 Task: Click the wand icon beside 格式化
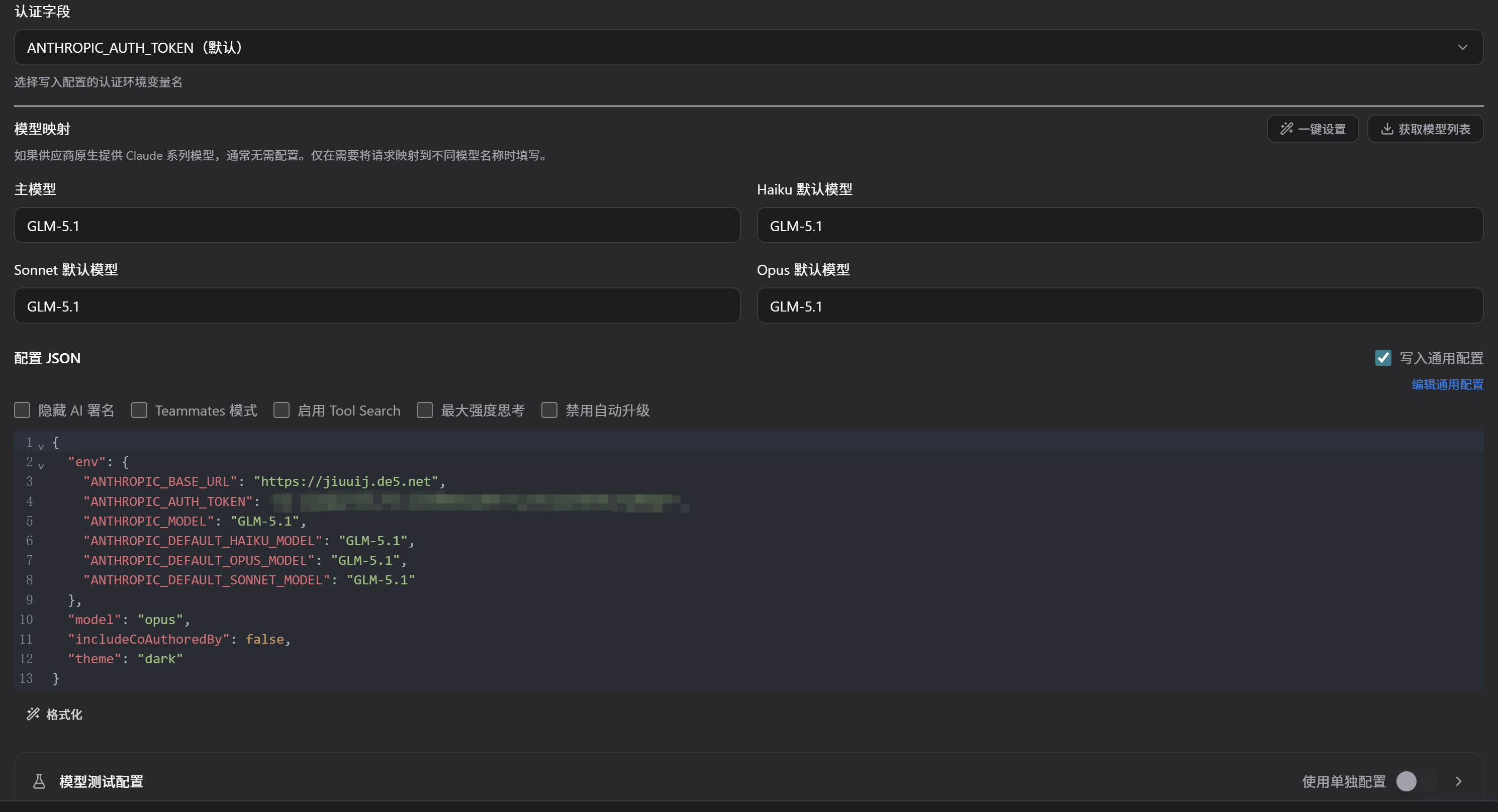(33, 714)
